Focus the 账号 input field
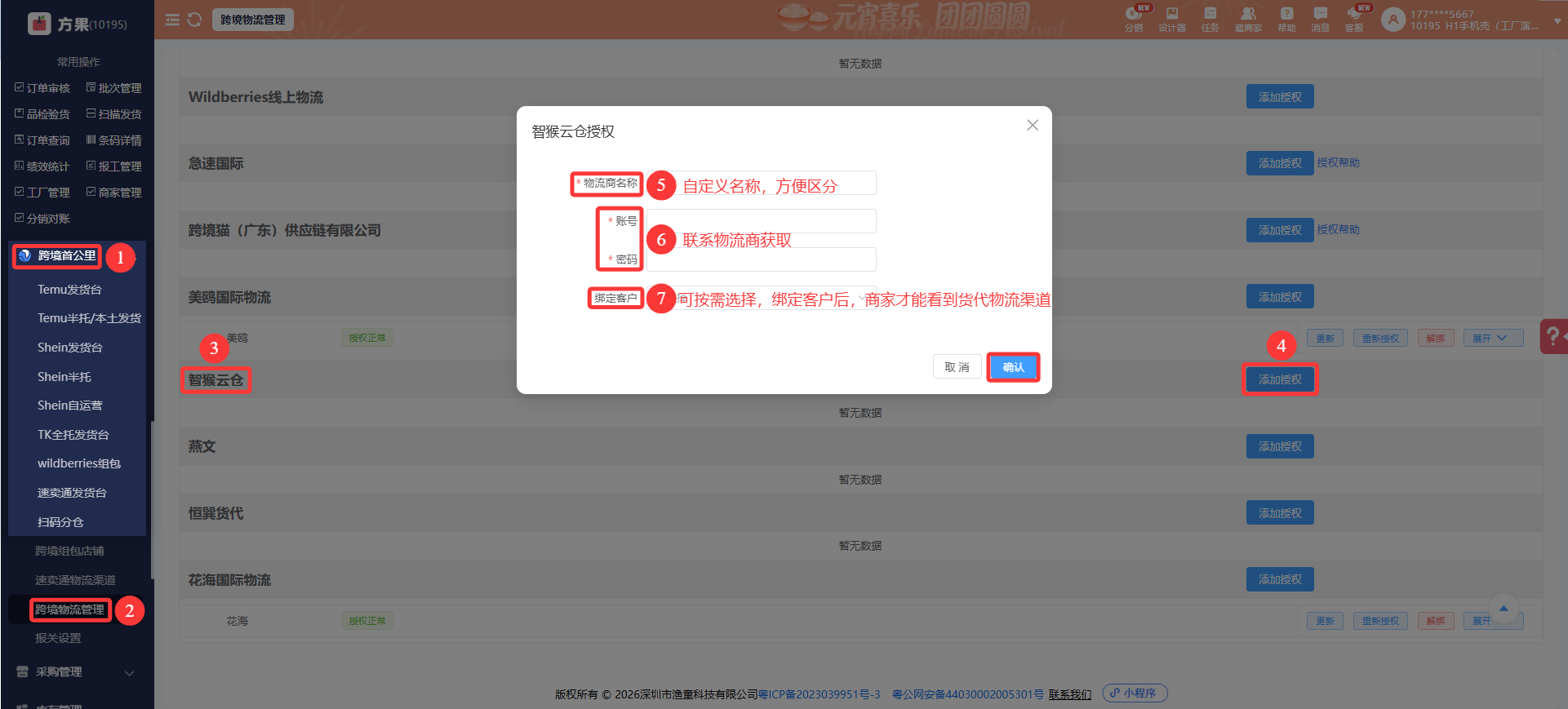This screenshot has height=709, width=1568. [x=761, y=221]
